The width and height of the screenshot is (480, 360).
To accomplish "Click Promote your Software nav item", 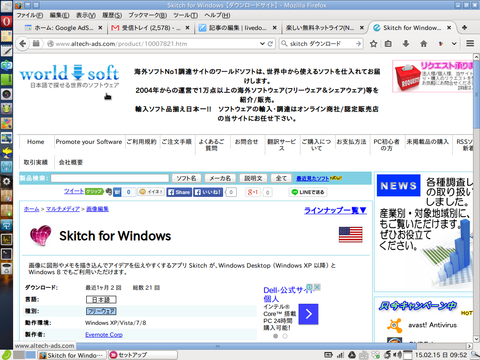I will 89,142.
